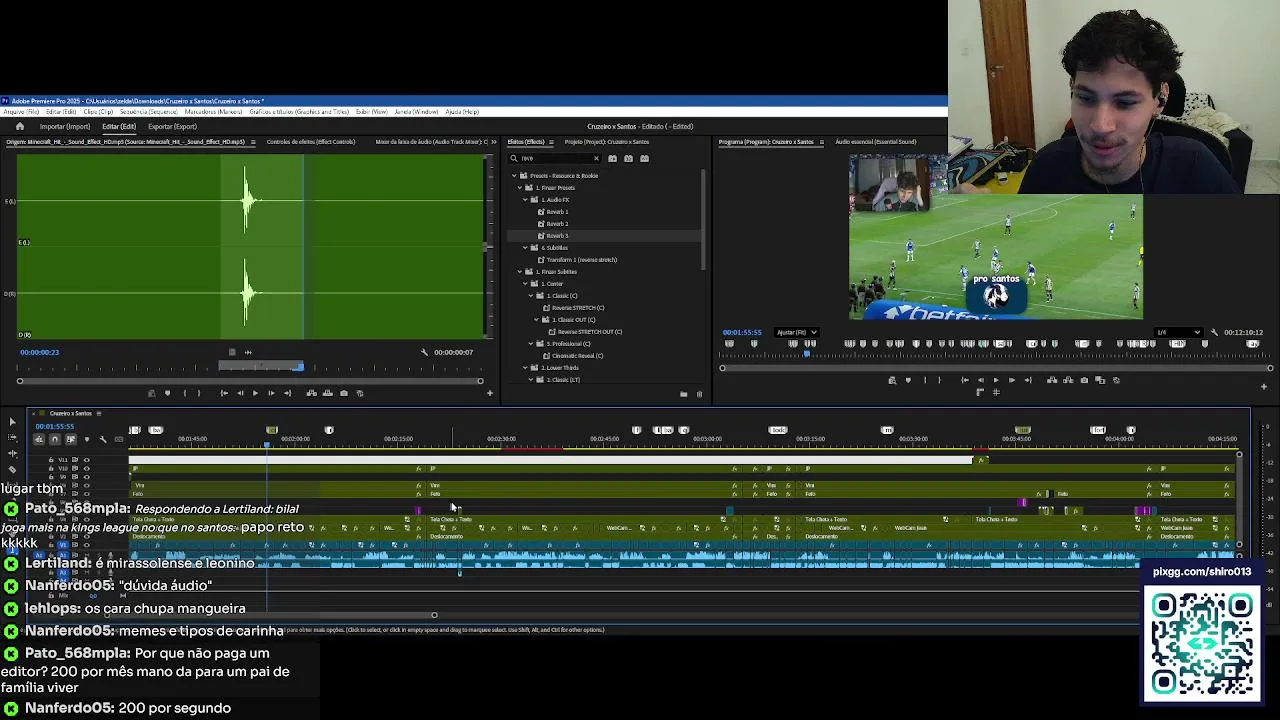This screenshot has width=1280, height=720.
Task: Open the Program monitor panel menu
Action: (822, 142)
